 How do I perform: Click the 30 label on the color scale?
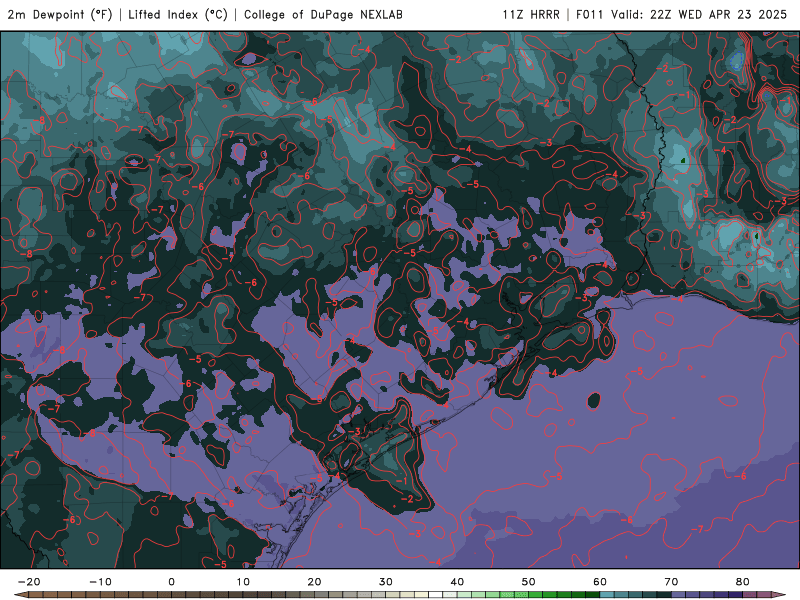[386, 582]
